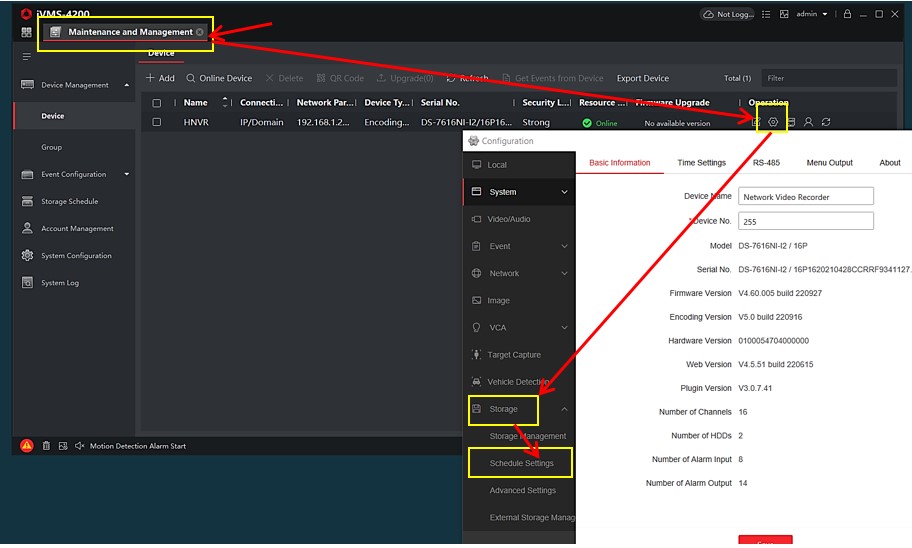This screenshot has height=548, width=912.
Task: Toggle the select-all checkbox in table header
Action: [x=156, y=103]
